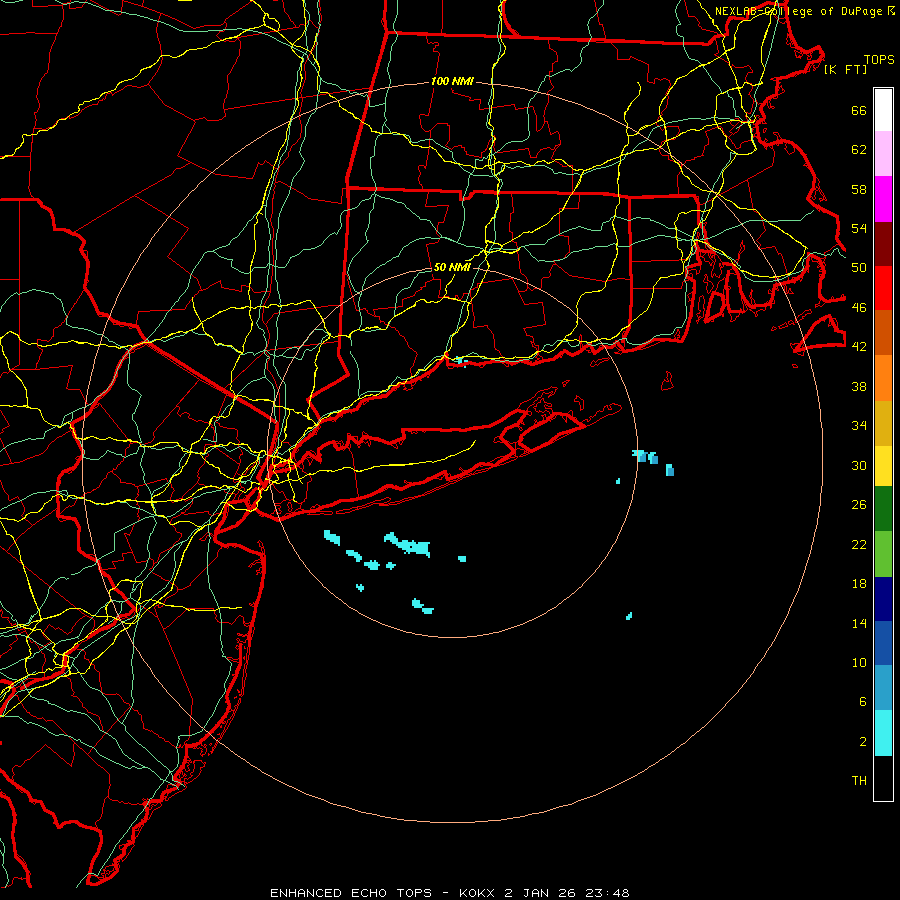The height and width of the screenshot is (900, 900).
Task: Click the magenta 58 kft legend swatch
Action: click(883, 199)
